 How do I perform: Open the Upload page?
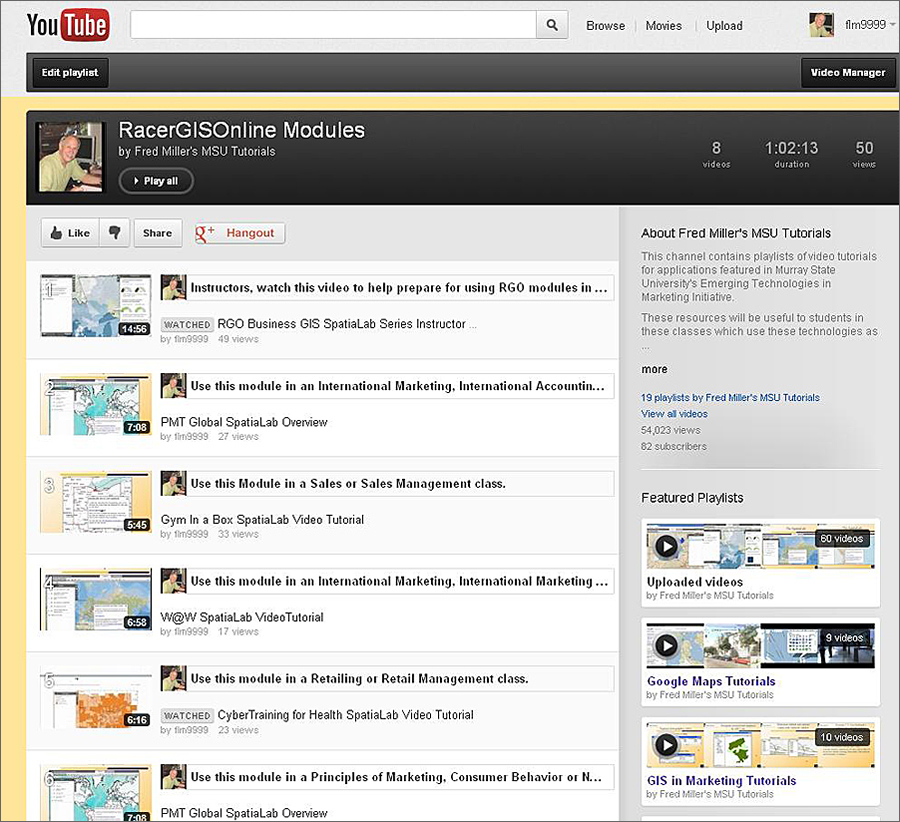click(x=724, y=26)
